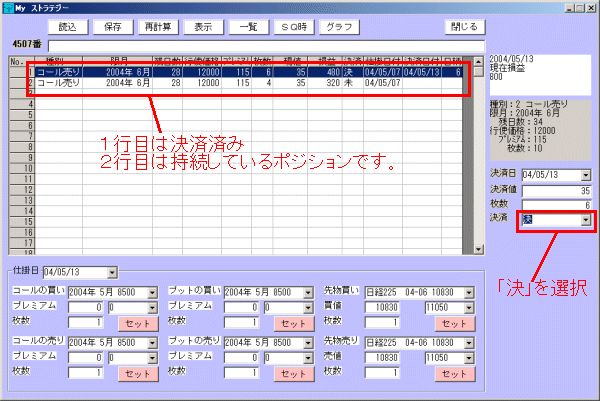The image size is (600, 401).
Task: Expand the コールの売り premium dropdown
Action: [x=152, y=358]
